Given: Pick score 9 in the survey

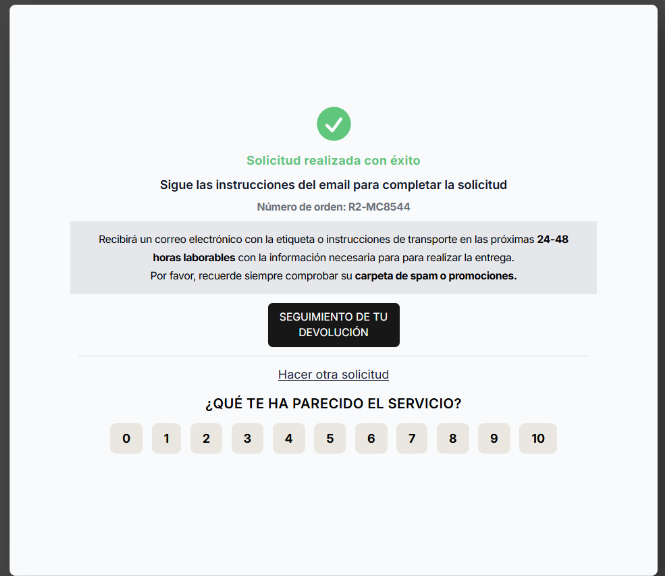Looking at the screenshot, I should [494, 438].
